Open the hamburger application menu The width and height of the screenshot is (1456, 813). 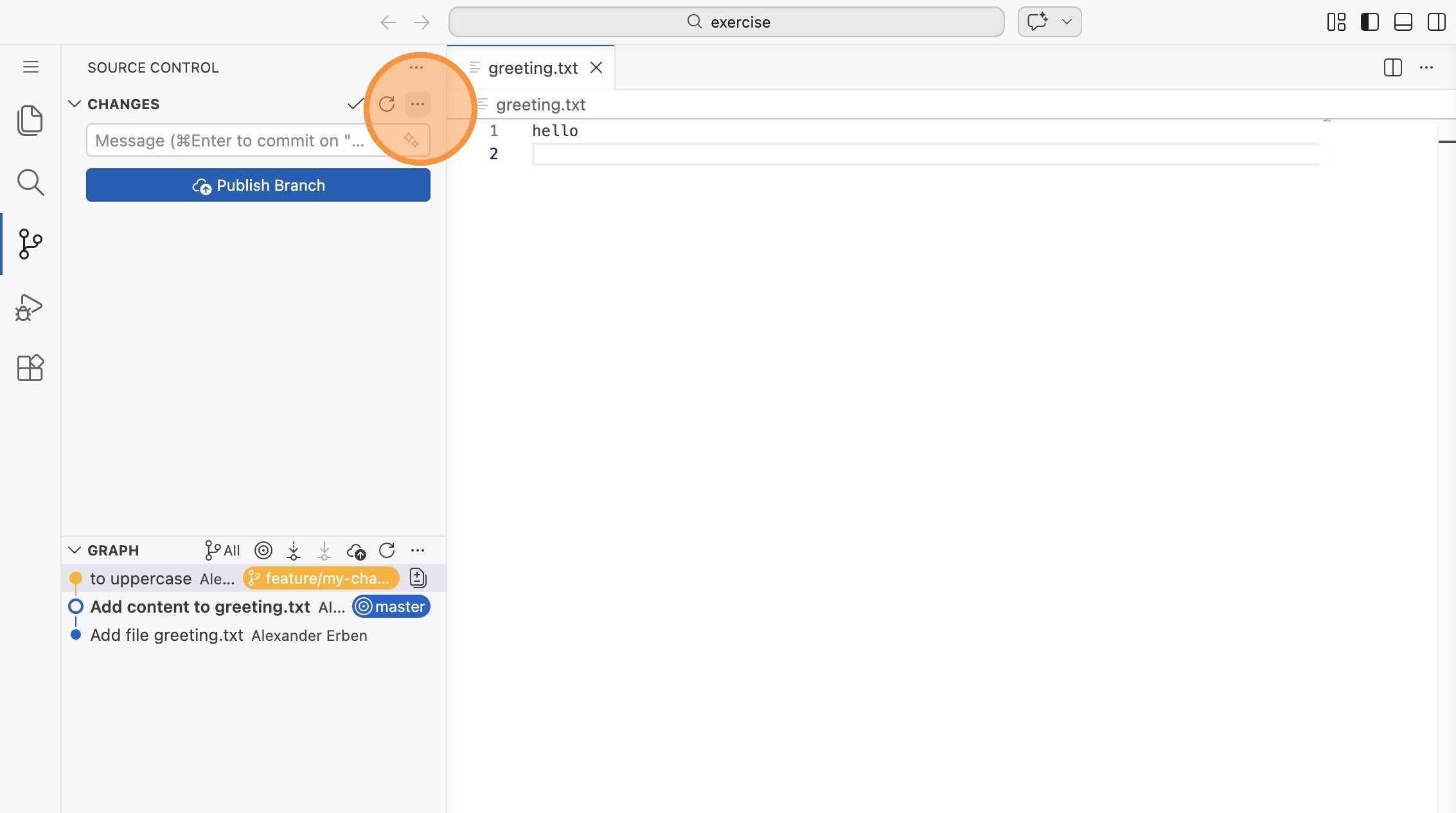(31, 67)
